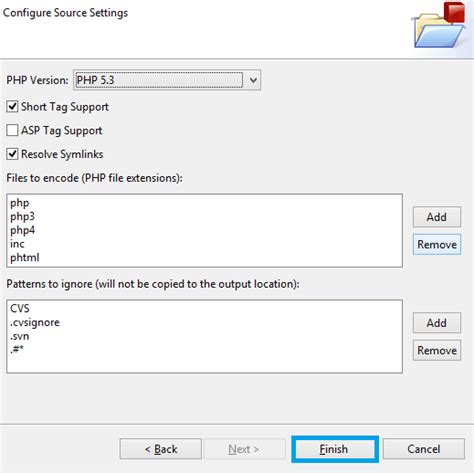Select 'CVS' ignore pattern

20,308
